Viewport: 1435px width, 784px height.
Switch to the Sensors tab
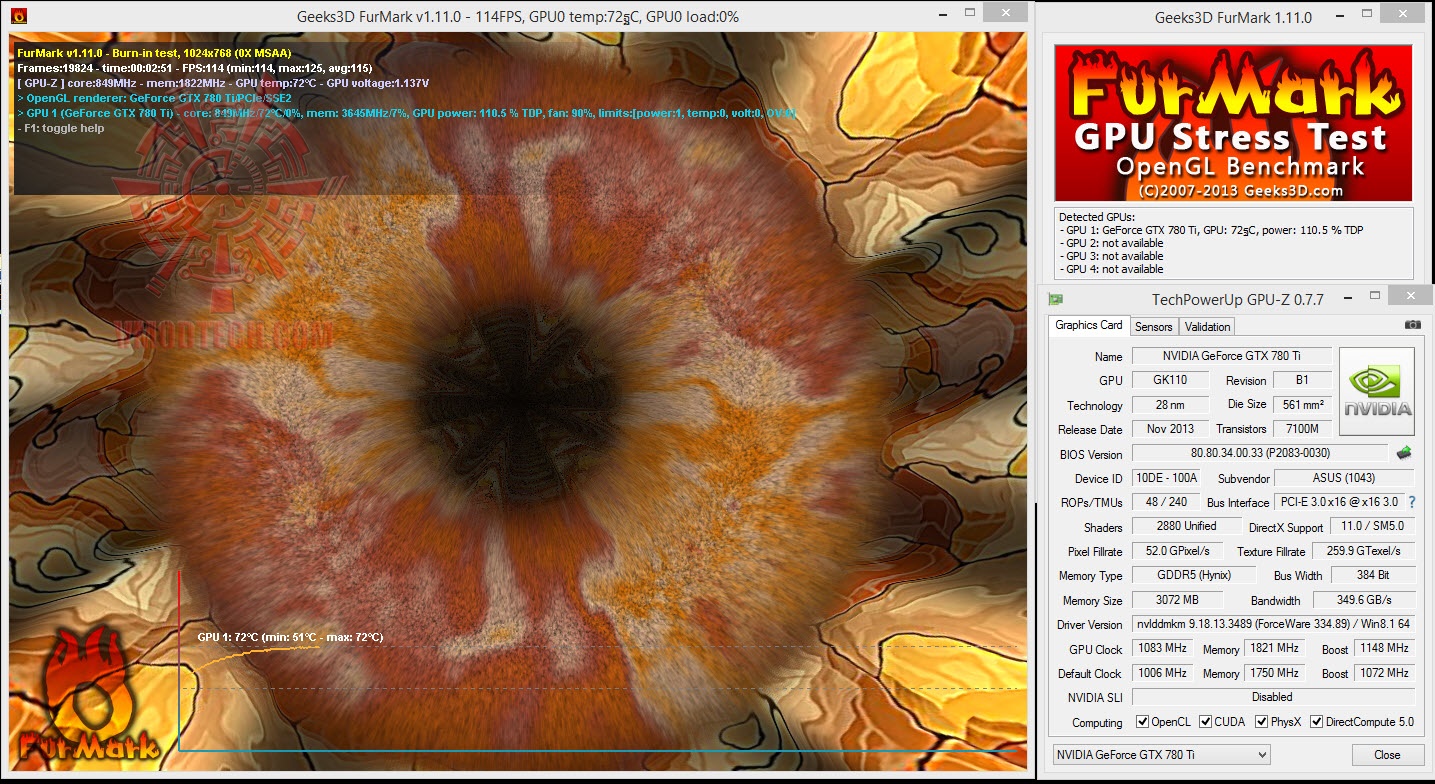tap(1154, 327)
